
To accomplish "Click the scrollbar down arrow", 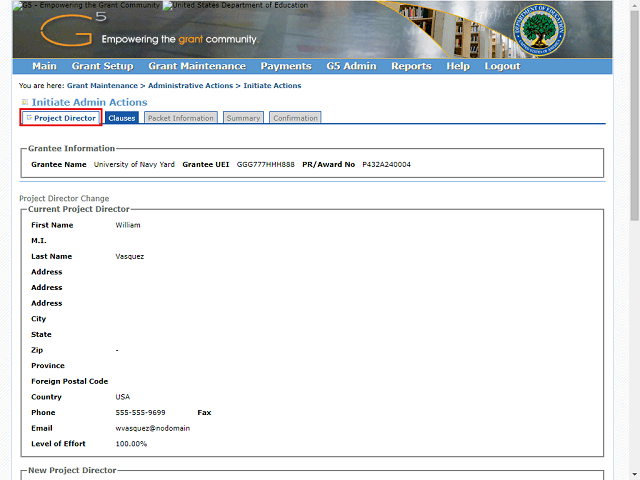I will tap(634, 476).
